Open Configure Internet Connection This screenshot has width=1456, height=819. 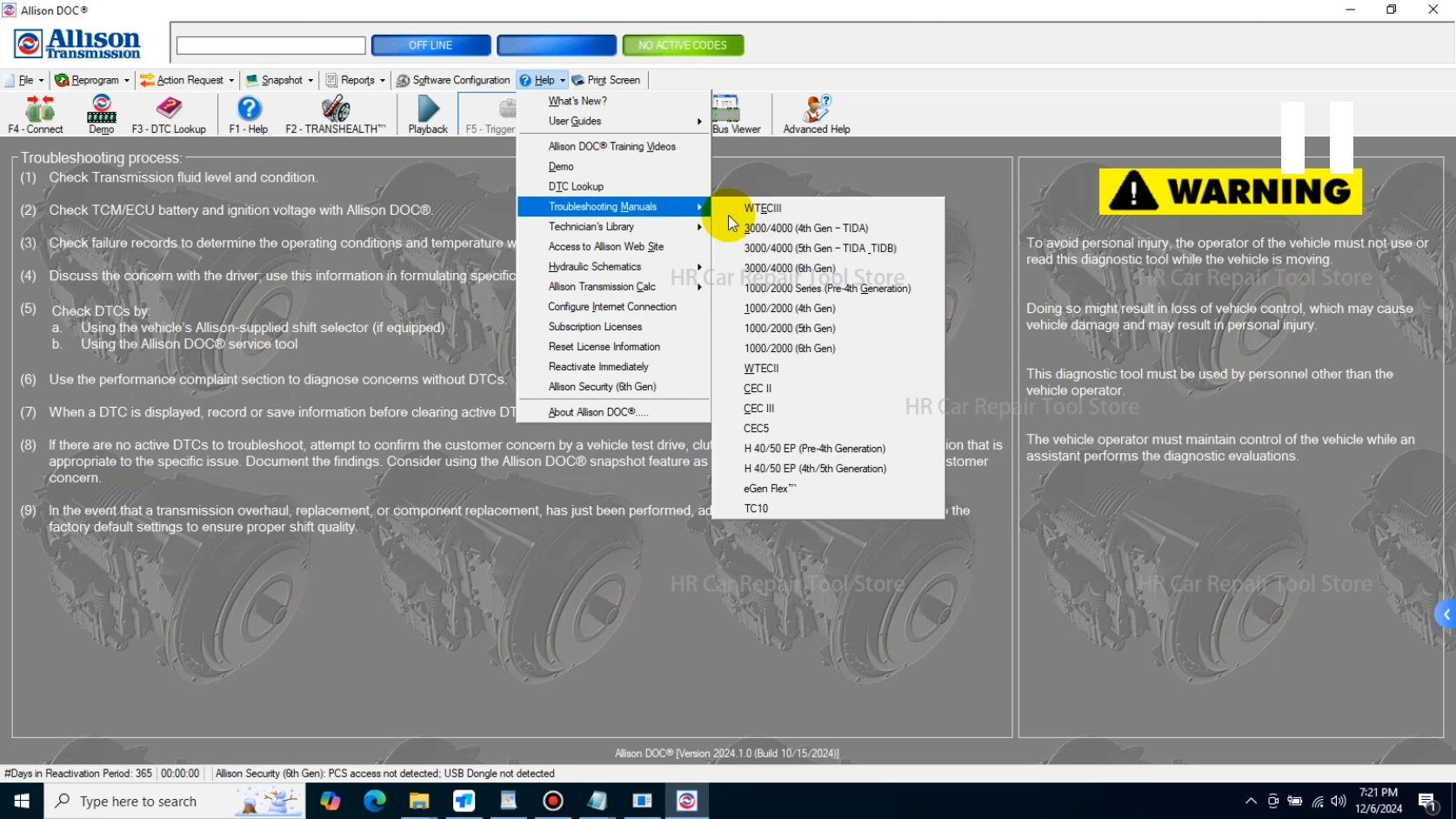pyautogui.click(x=612, y=306)
